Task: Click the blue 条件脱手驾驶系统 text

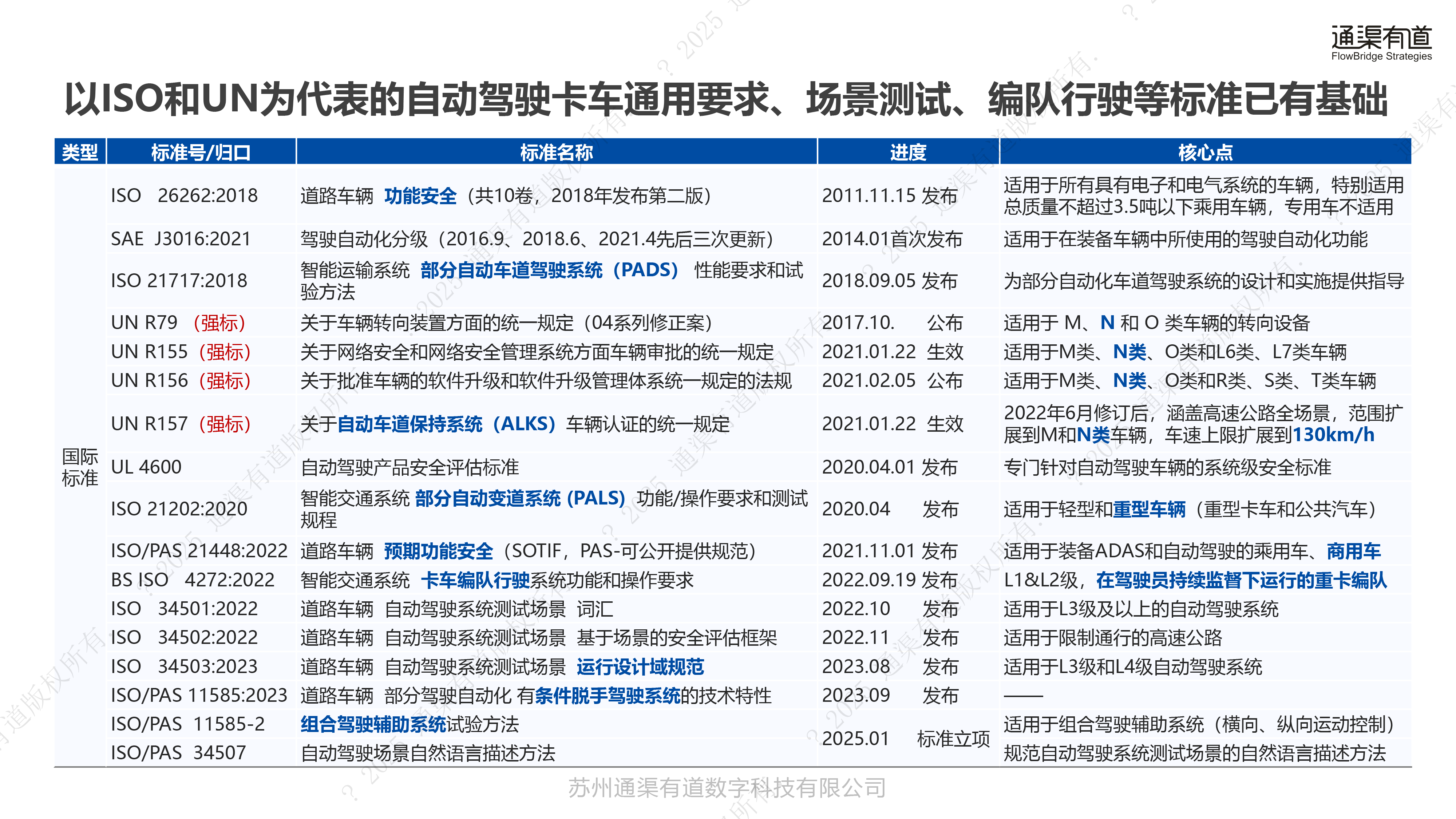Action: pos(608,696)
